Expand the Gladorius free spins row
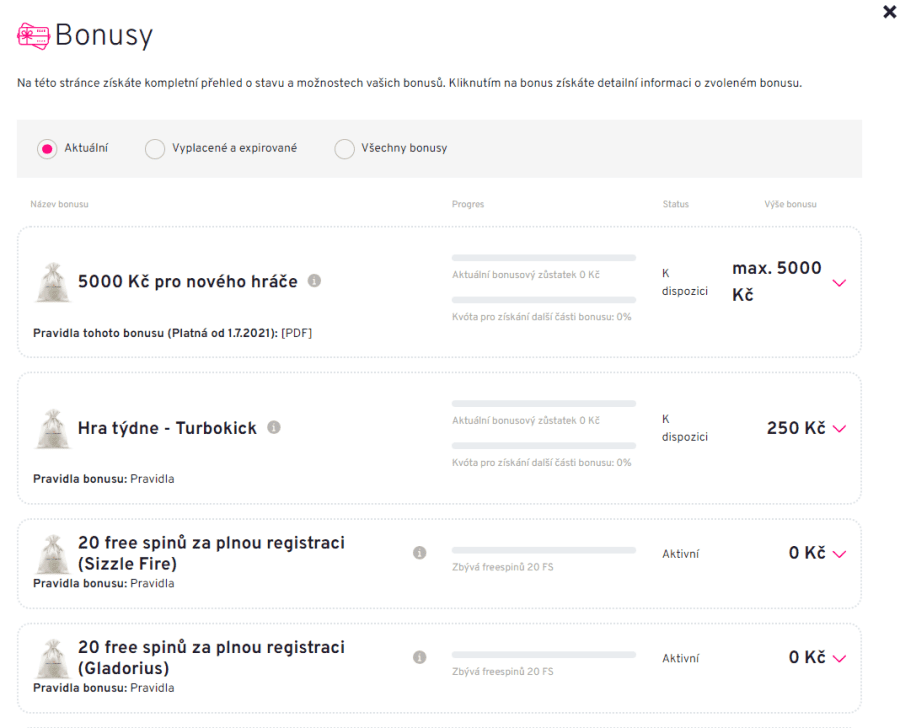900x728 pixels. point(839,658)
